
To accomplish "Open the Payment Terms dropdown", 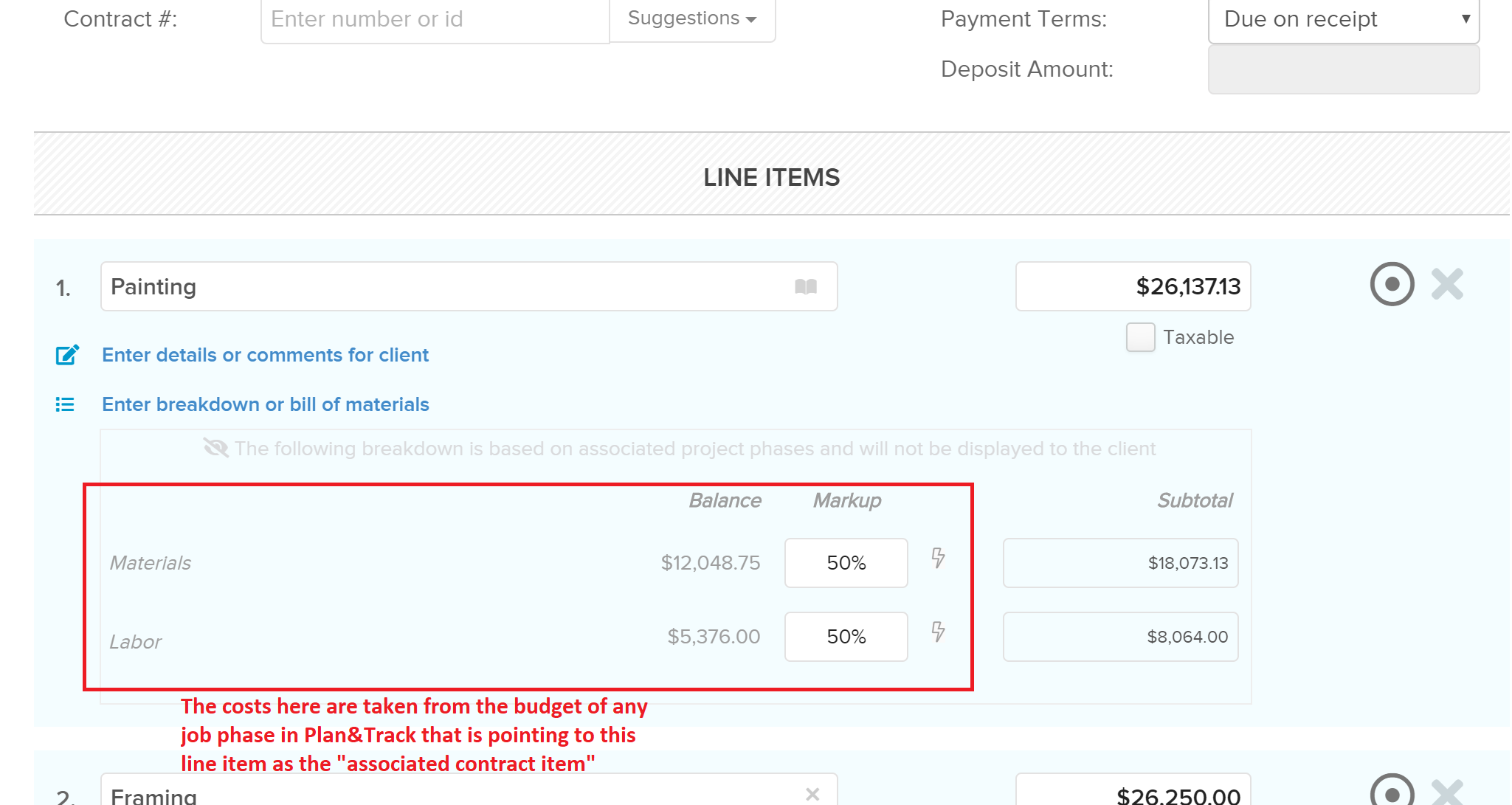I will (x=1344, y=21).
